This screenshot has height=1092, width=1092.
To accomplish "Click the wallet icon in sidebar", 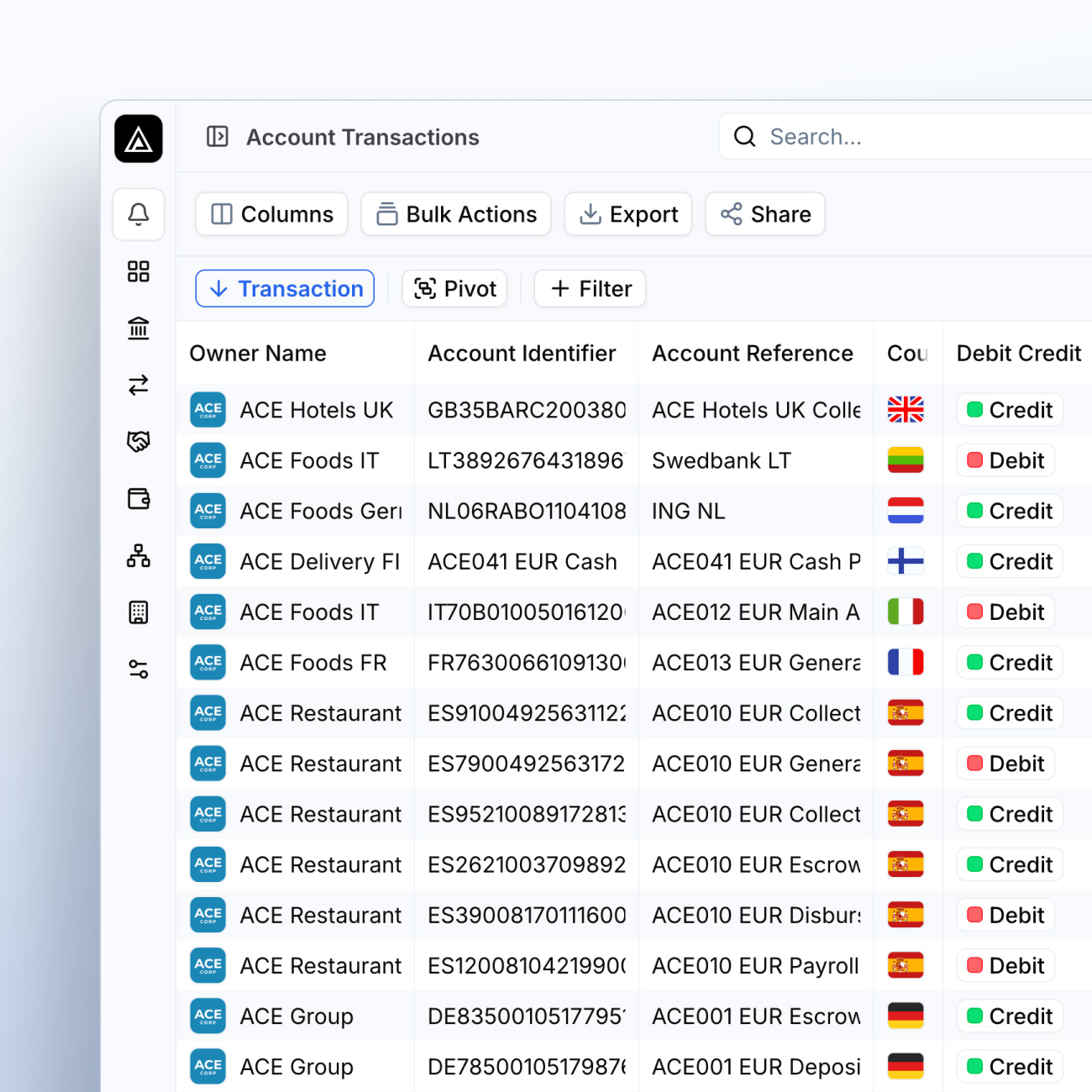I will coord(139,499).
